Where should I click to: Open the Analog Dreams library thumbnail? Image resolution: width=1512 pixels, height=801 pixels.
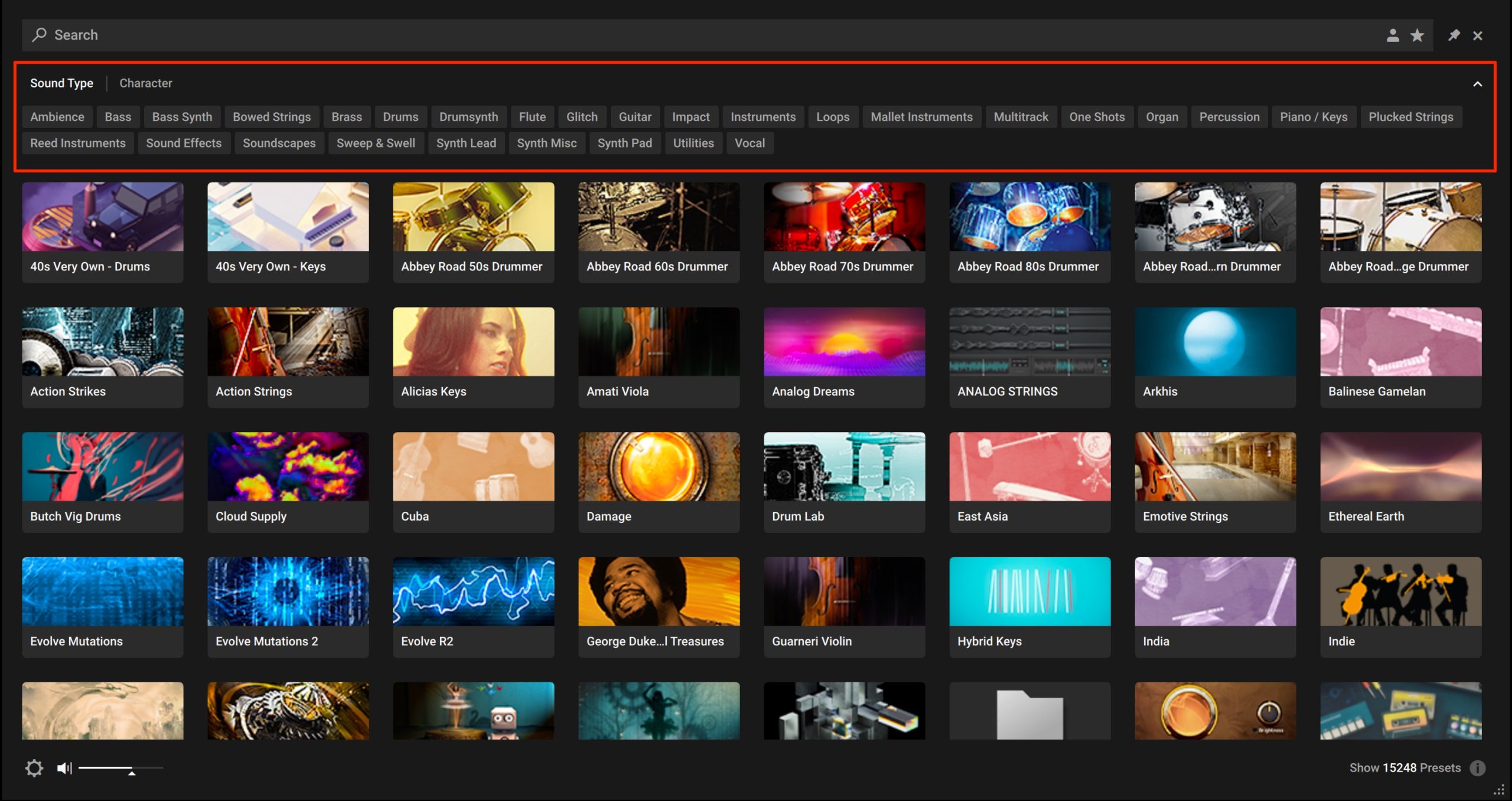(x=844, y=342)
